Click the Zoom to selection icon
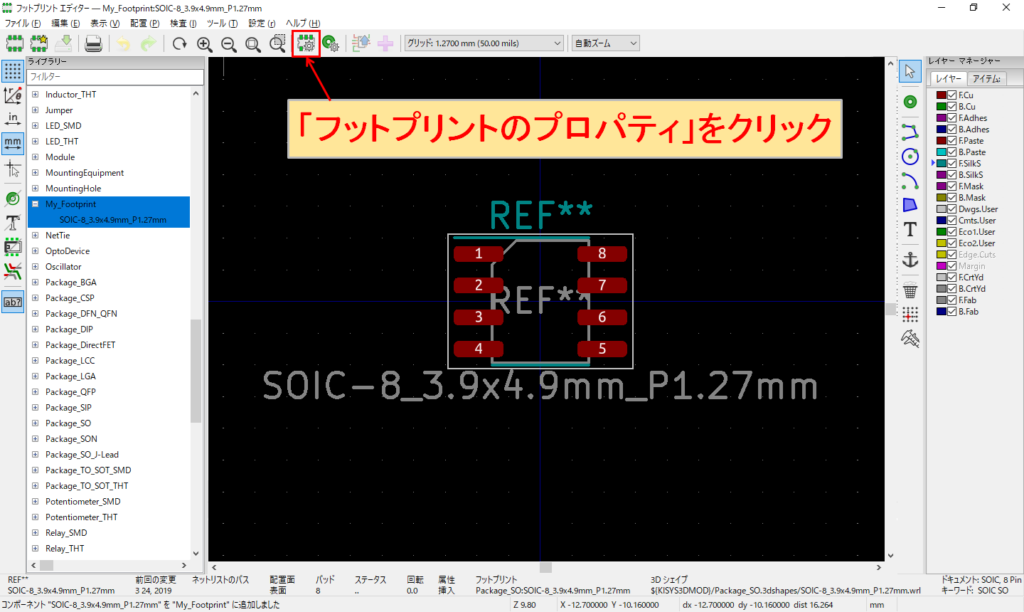The height and width of the screenshot is (612, 1024). tap(278, 43)
